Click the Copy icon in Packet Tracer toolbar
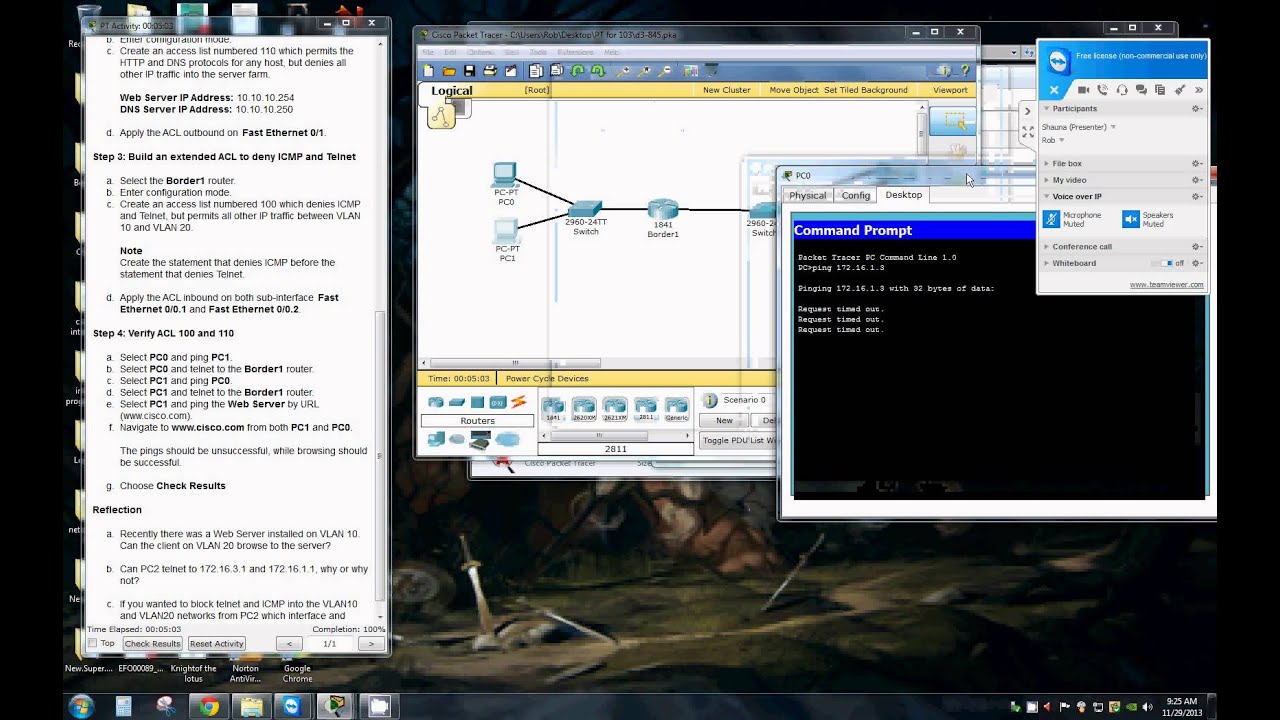This screenshot has width=1280, height=720. (536, 71)
